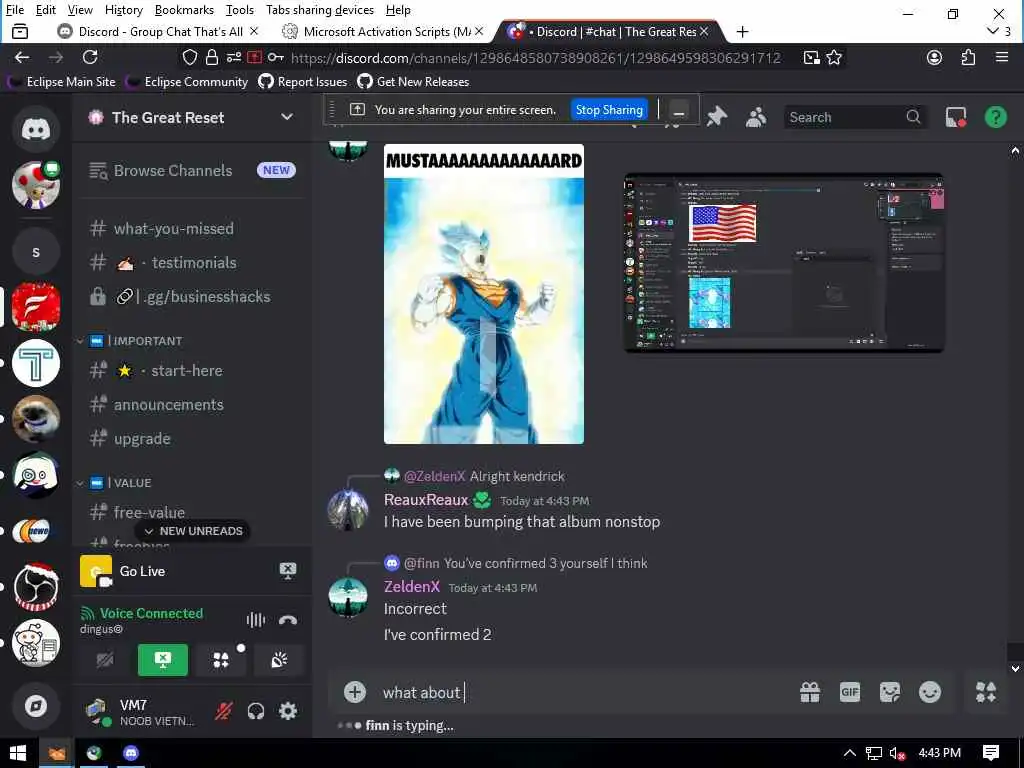The height and width of the screenshot is (768, 1024).
Task: Open the Toad avatar server
Action: pyautogui.click(x=35, y=185)
